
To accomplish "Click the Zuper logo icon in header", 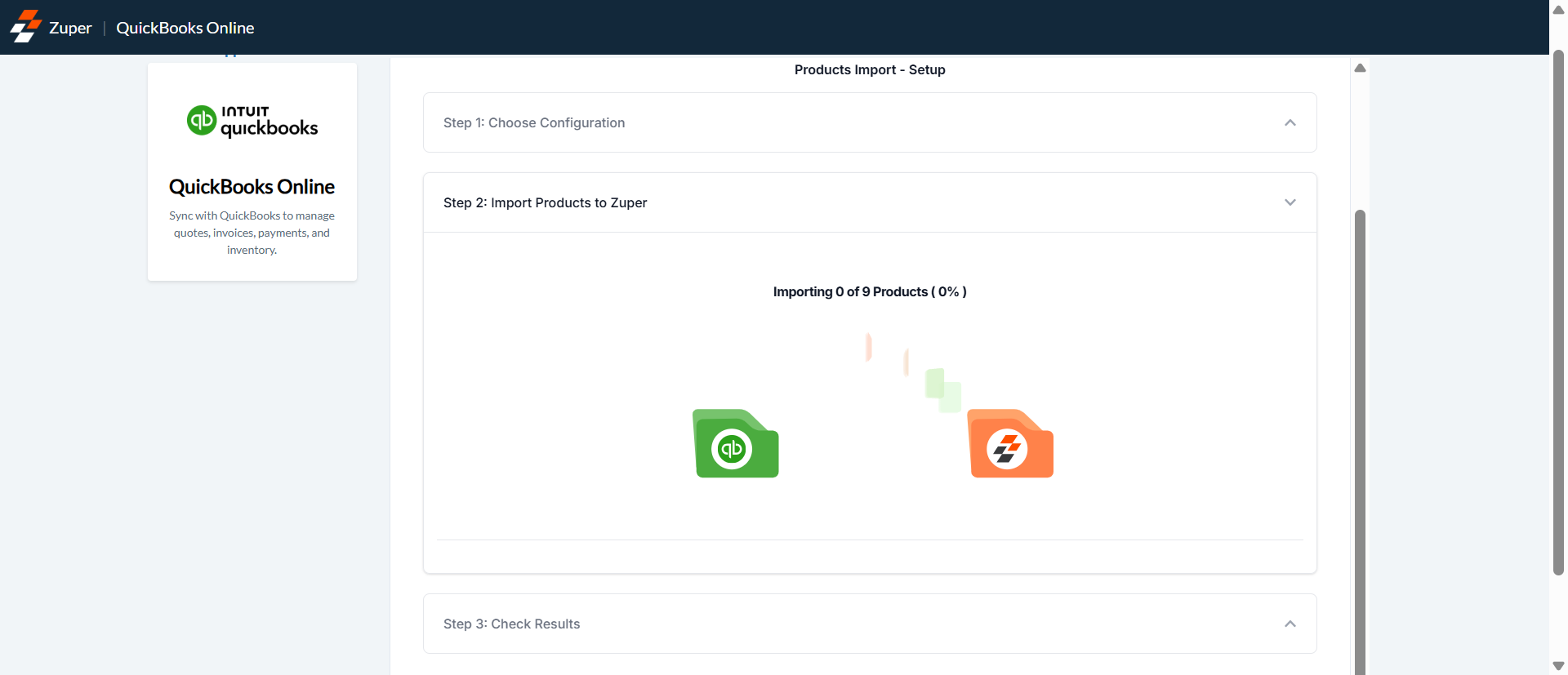I will [25, 26].
